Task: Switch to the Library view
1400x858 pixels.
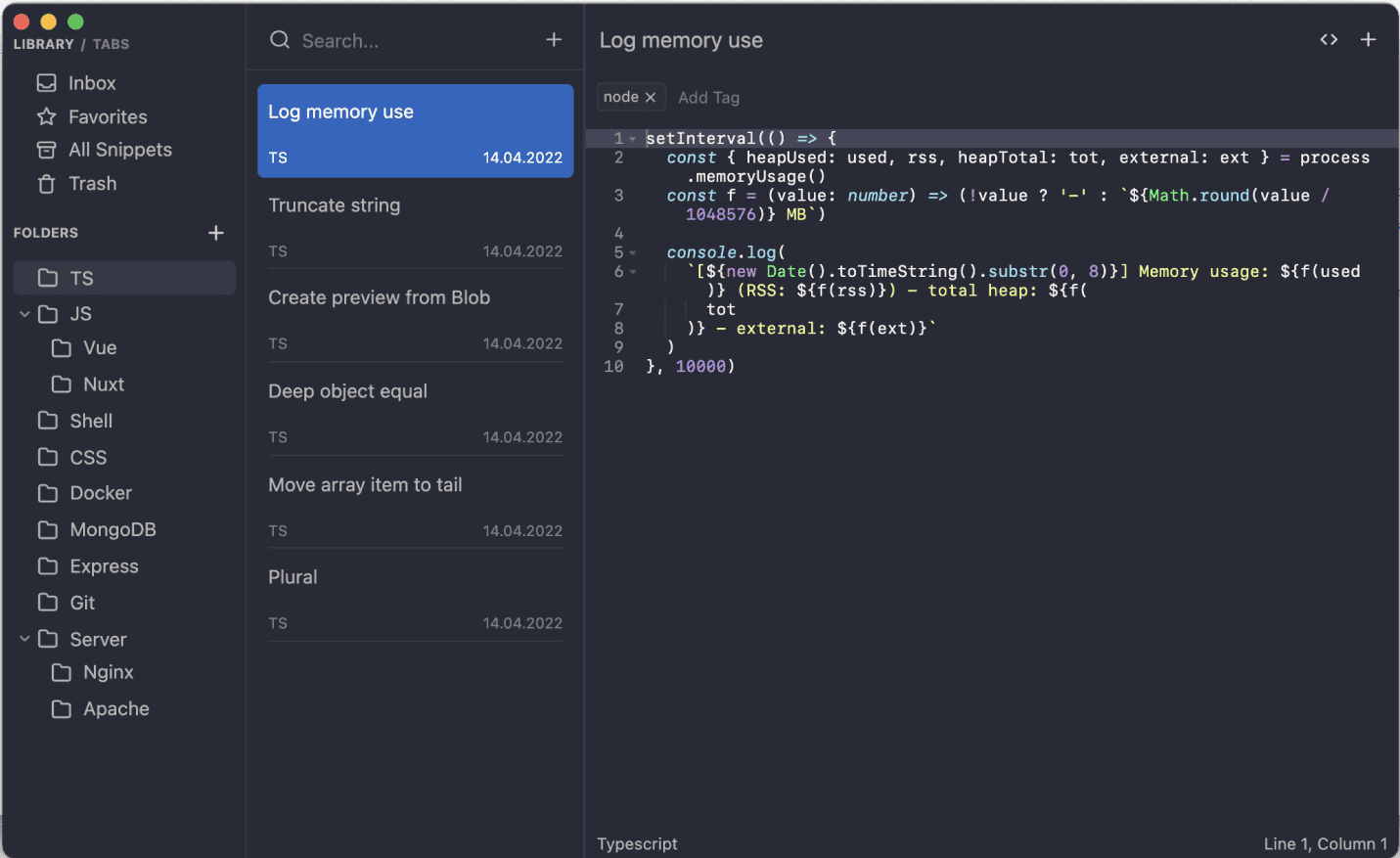Action: pyautogui.click(x=43, y=44)
